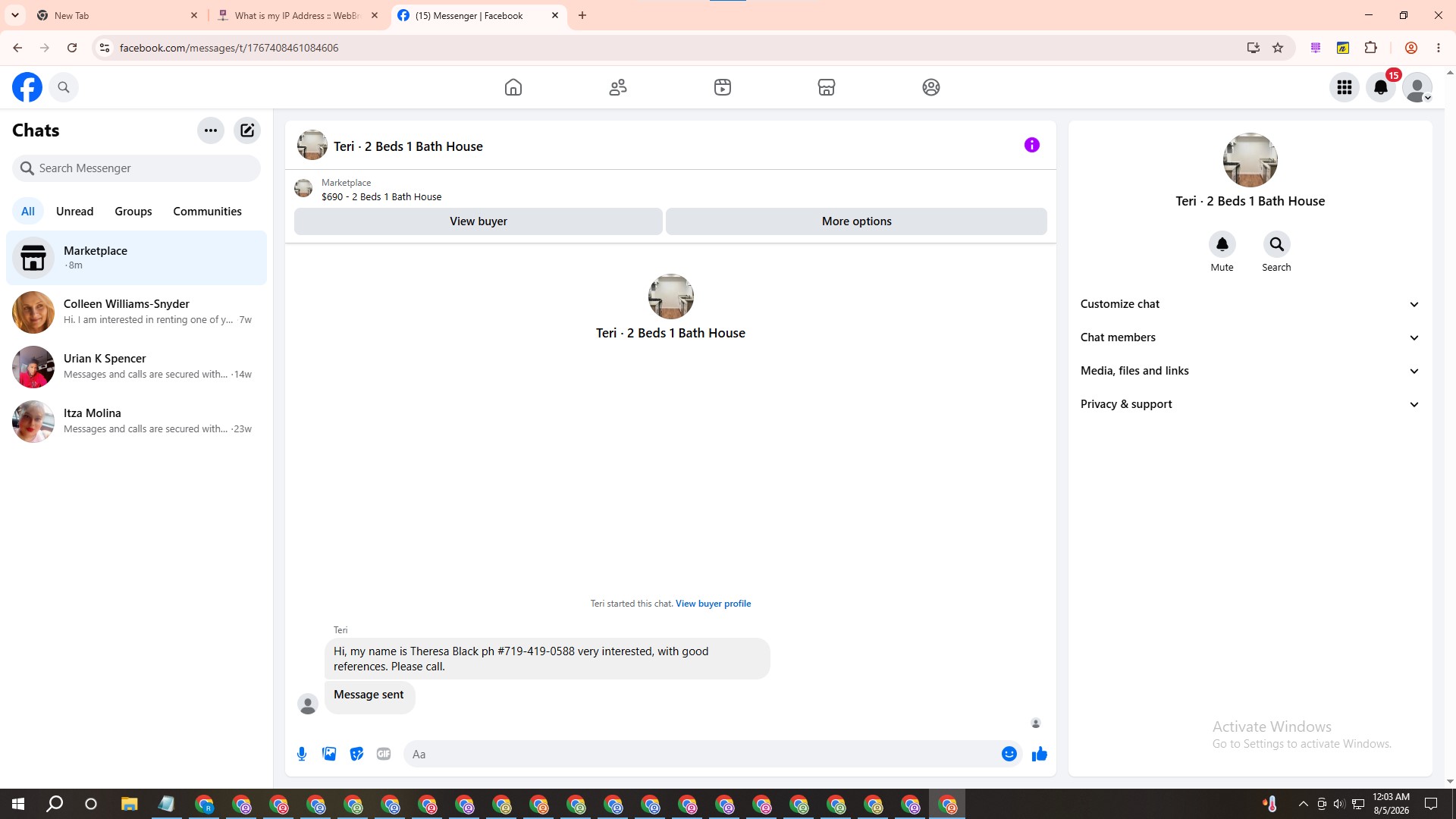Mute this conversation with bell icon
Screen dimensions: 1456x819
tap(1222, 244)
